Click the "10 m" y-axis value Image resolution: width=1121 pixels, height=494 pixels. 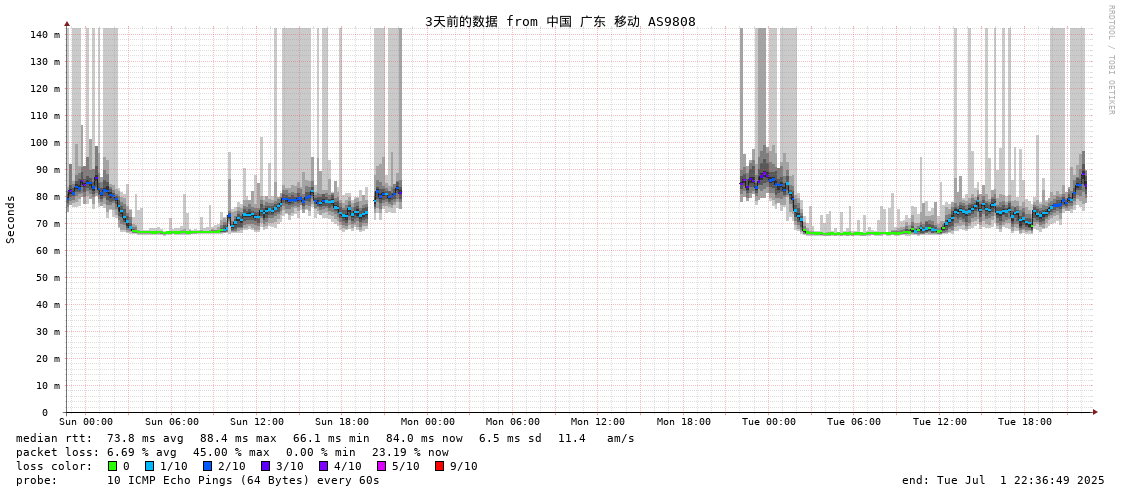[x=49, y=385]
